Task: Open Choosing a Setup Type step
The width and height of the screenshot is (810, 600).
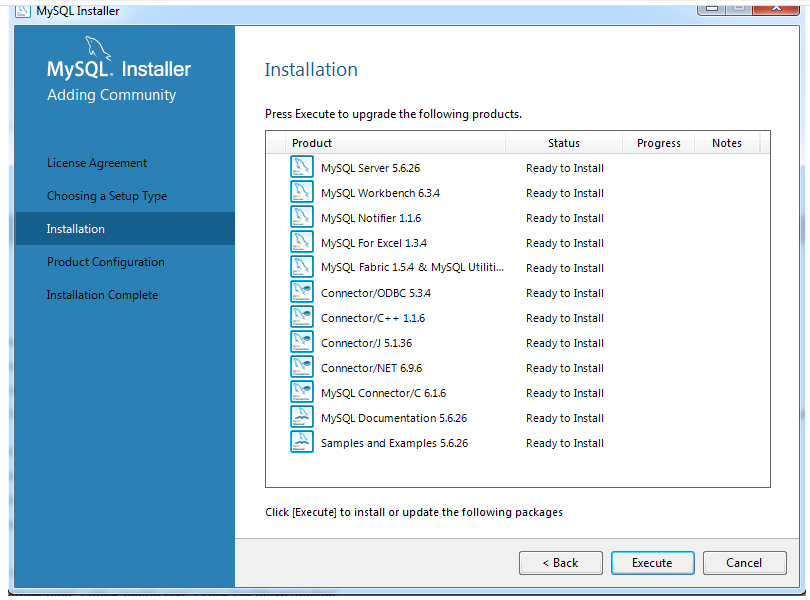Action: coord(107,196)
